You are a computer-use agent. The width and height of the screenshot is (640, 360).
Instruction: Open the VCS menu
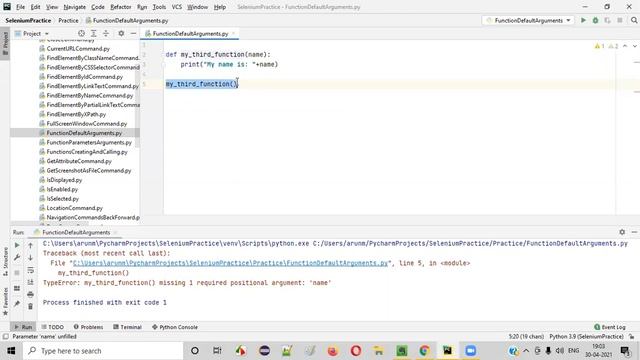point(177,7)
